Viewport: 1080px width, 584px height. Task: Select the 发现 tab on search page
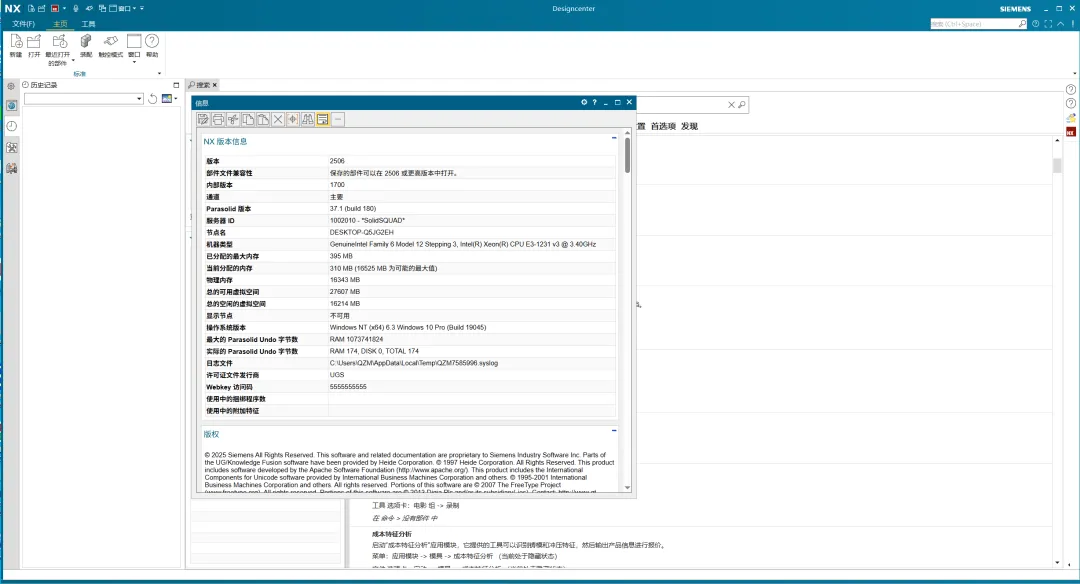click(689, 127)
